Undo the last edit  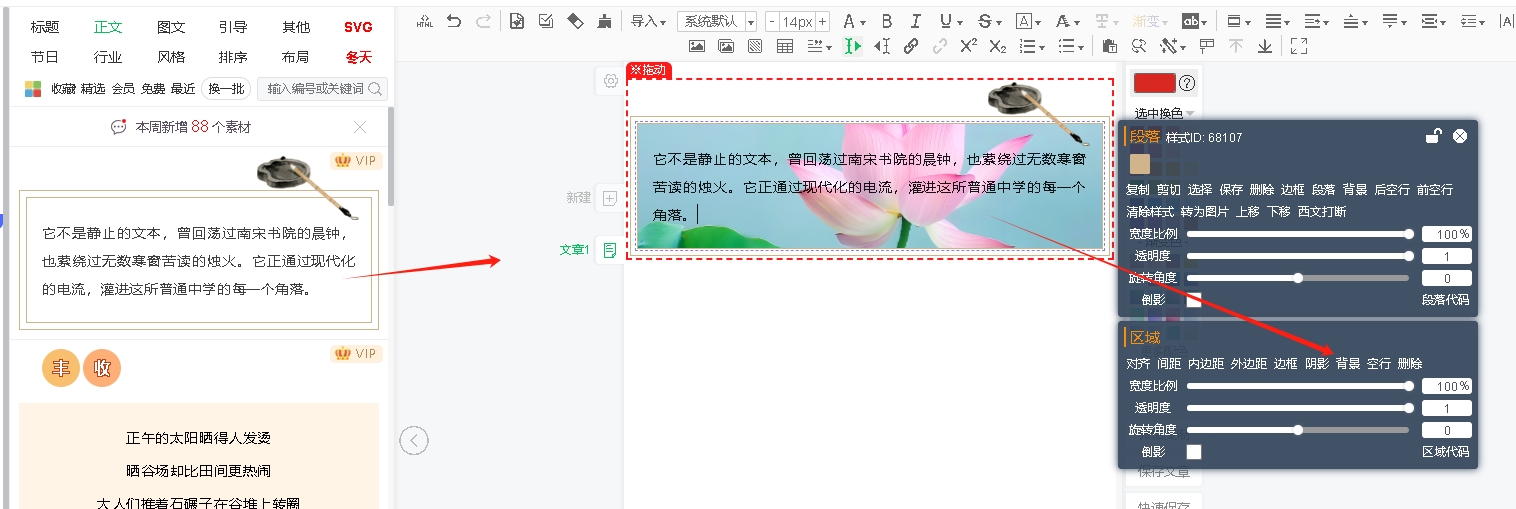[x=454, y=21]
